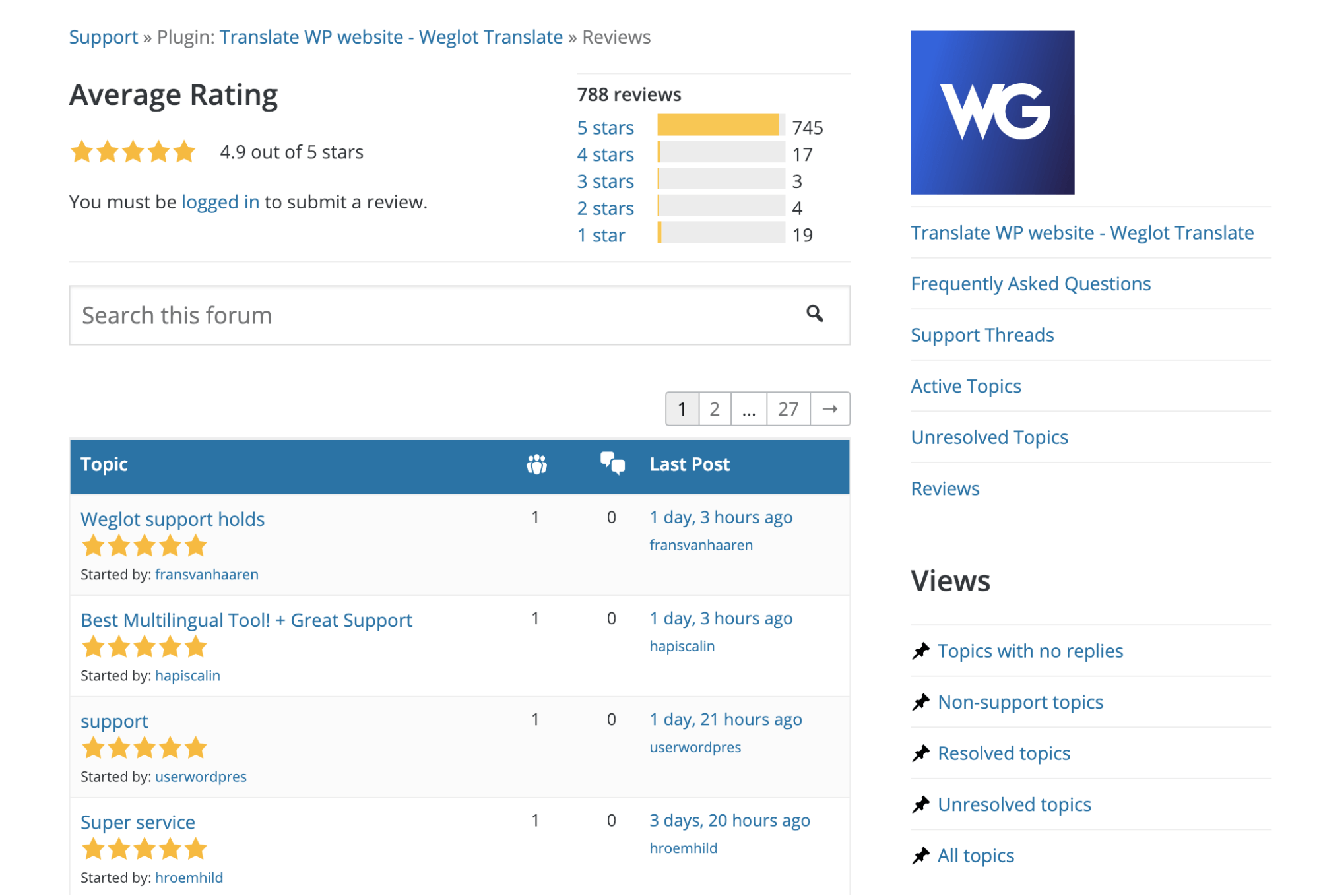Open Translate WP website breadcrumb link
This screenshot has height=896, width=1319.
coord(391,37)
